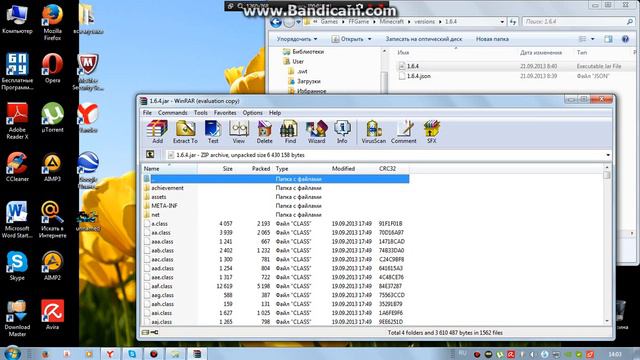Select the aaf.class file row

[x=276, y=286]
